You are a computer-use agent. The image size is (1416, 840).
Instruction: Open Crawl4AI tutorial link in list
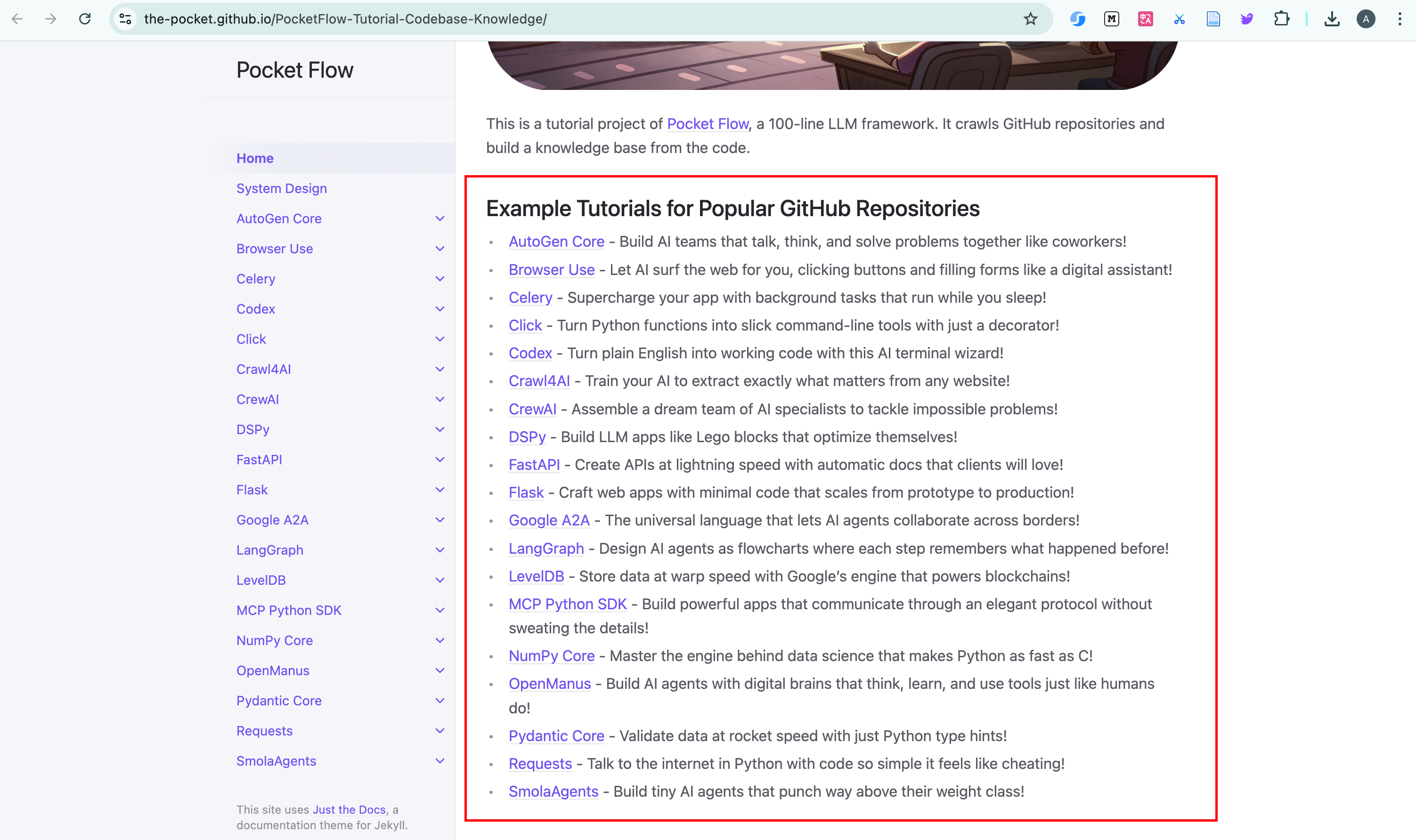pos(539,381)
